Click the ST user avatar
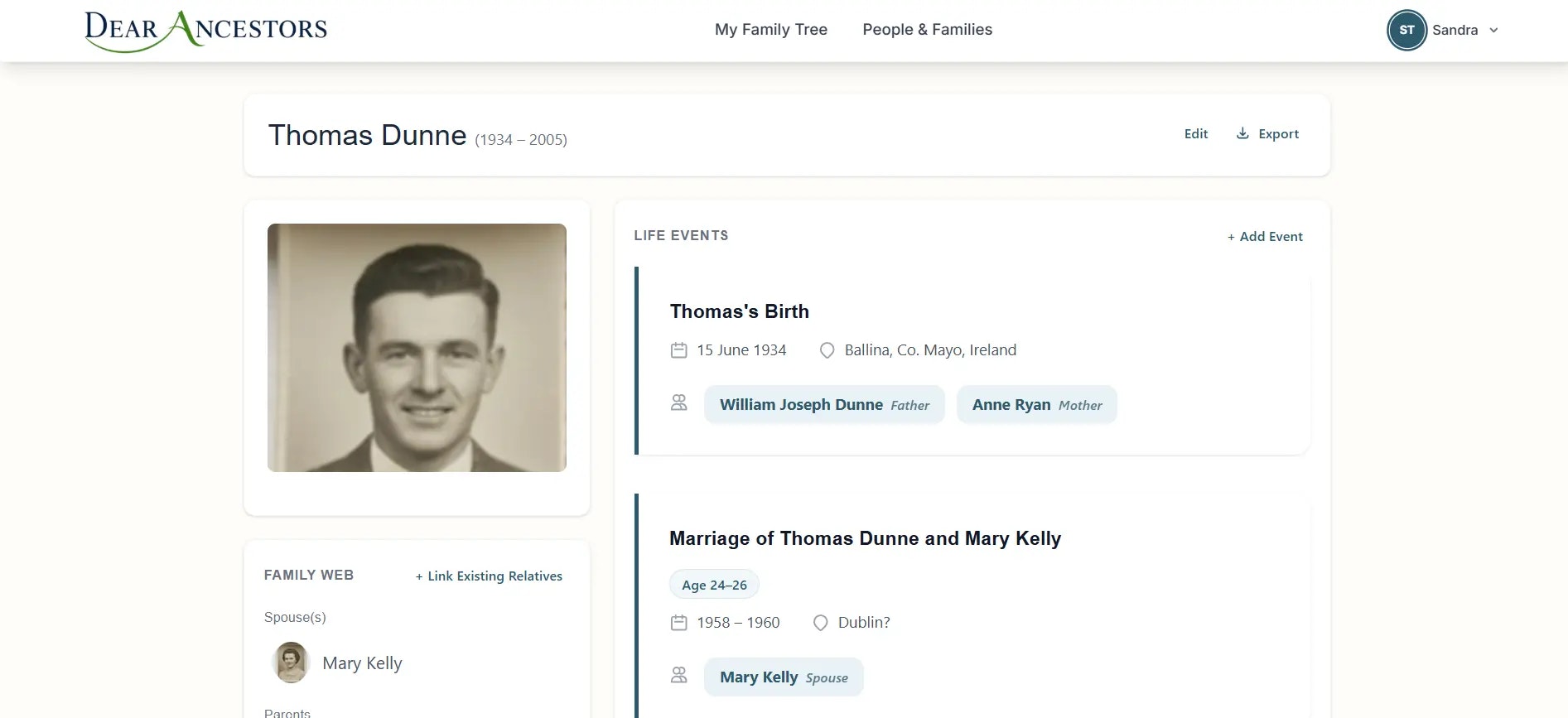Image resolution: width=1568 pixels, height=718 pixels. pyautogui.click(x=1406, y=30)
